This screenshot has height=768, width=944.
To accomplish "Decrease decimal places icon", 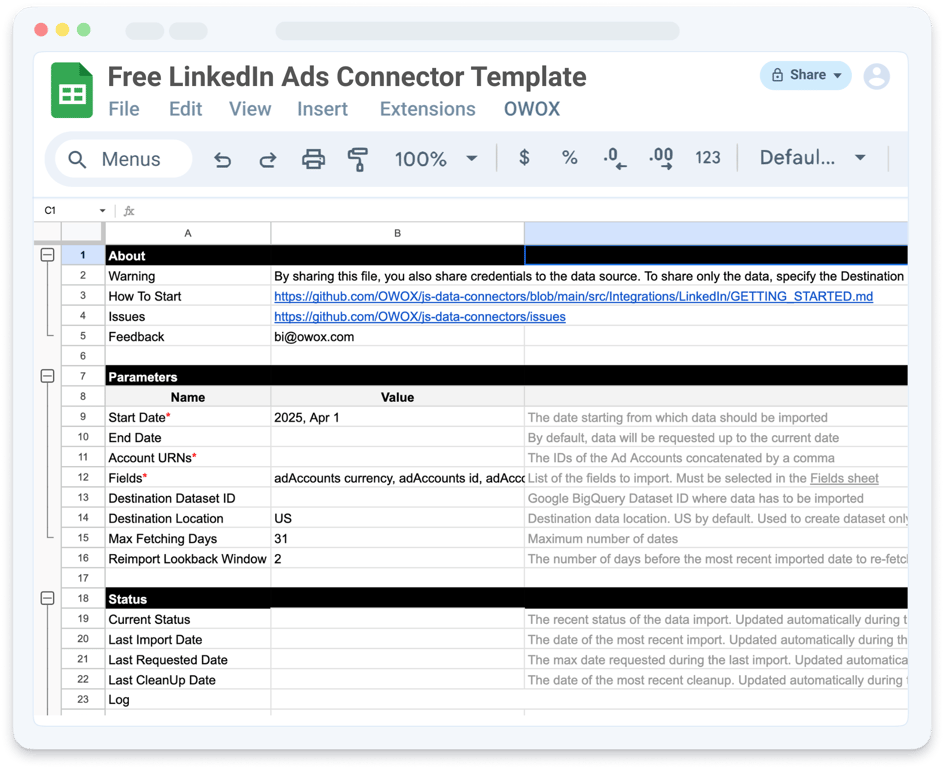I will coord(615,158).
